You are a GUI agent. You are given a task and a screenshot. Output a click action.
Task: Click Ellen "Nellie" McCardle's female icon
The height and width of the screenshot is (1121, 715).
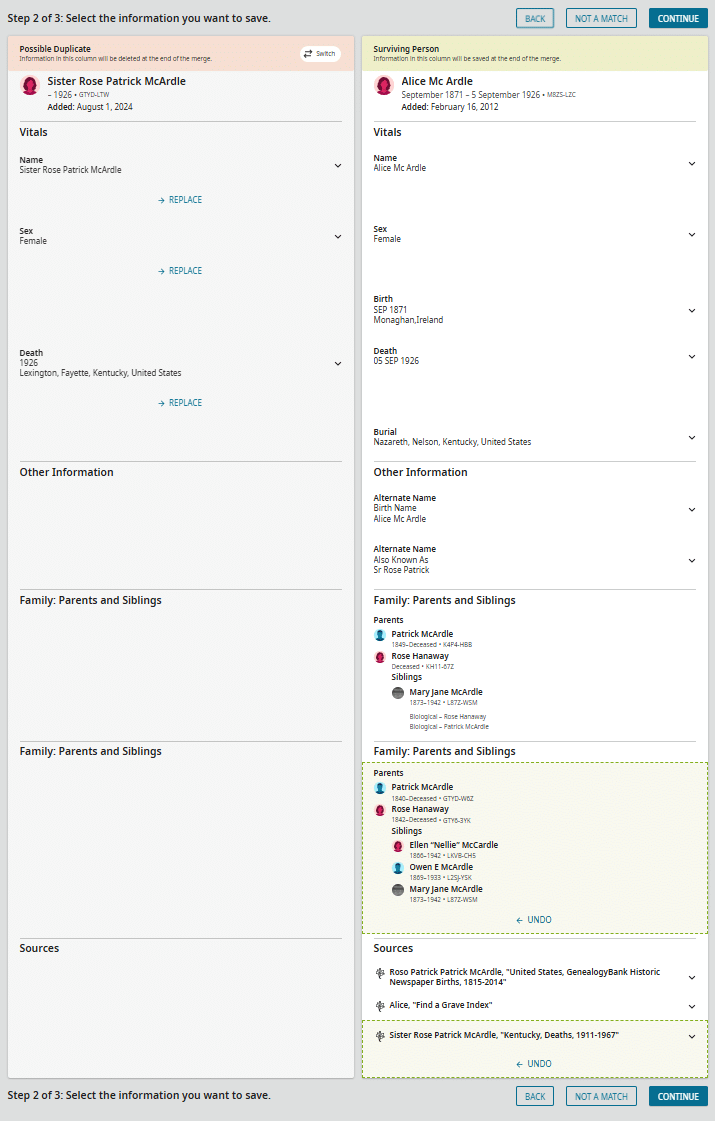click(398, 846)
